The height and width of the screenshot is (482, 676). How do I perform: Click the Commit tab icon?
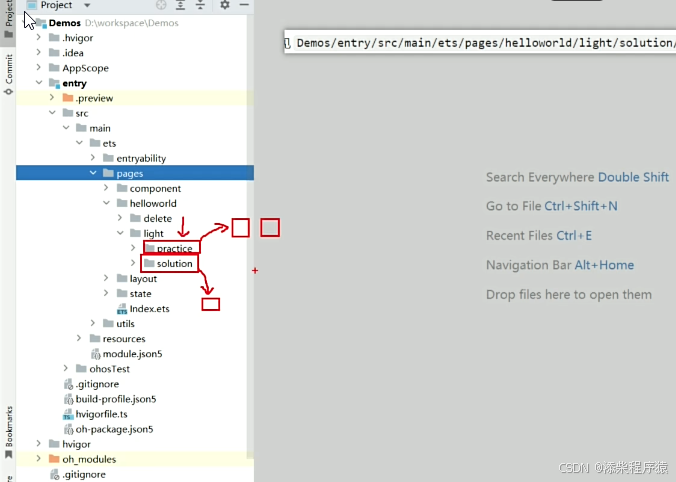point(8,92)
